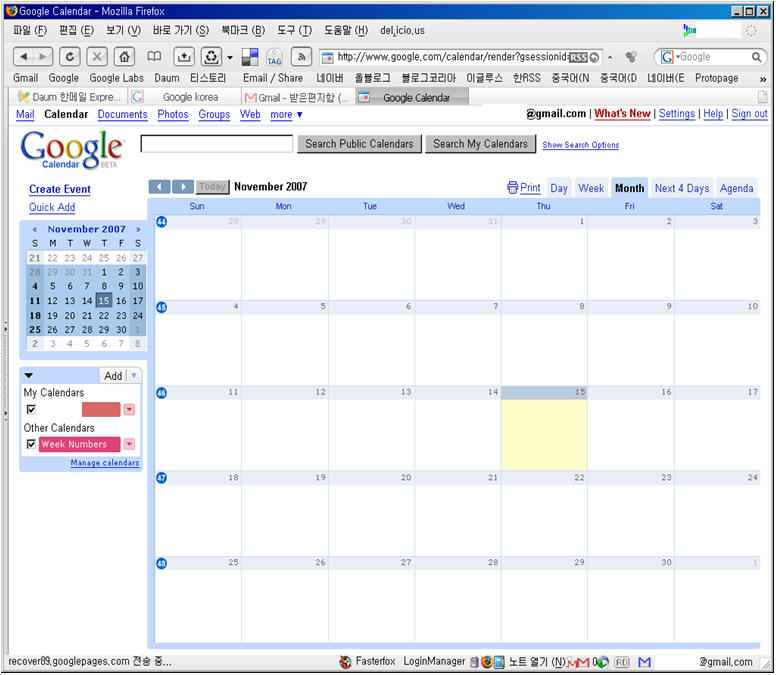Screen dimensions: 776x675
Task: Toggle the My Calendars personal calendar checkbox
Action: point(31,409)
